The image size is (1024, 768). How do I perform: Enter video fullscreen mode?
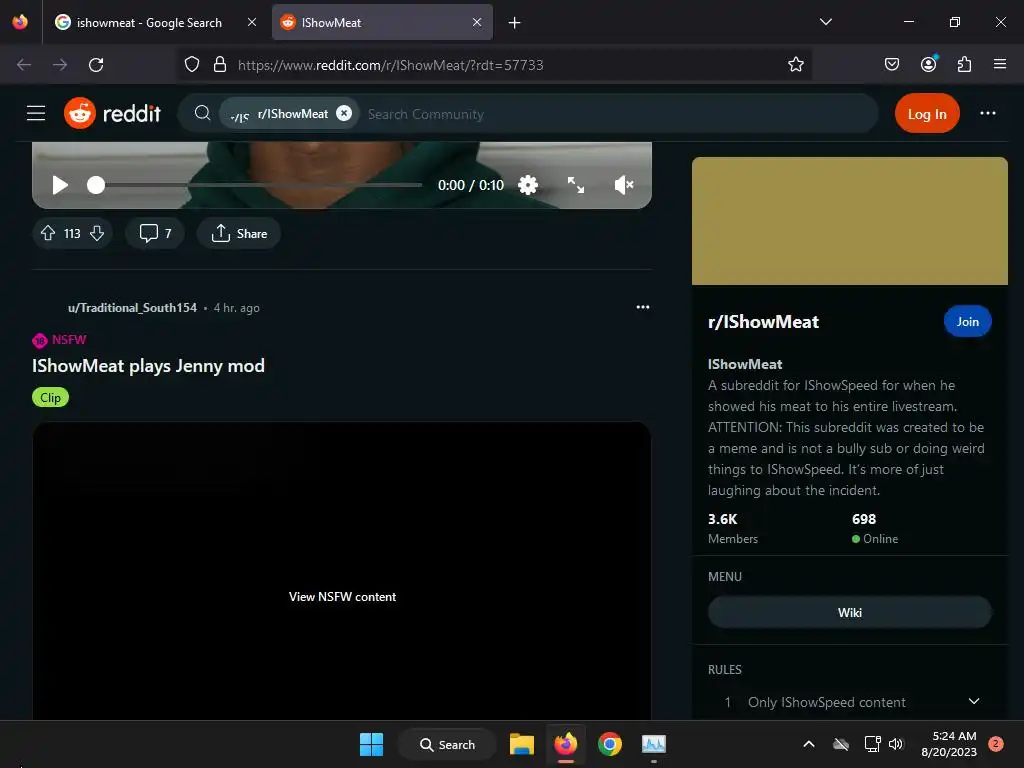coord(575,185)
